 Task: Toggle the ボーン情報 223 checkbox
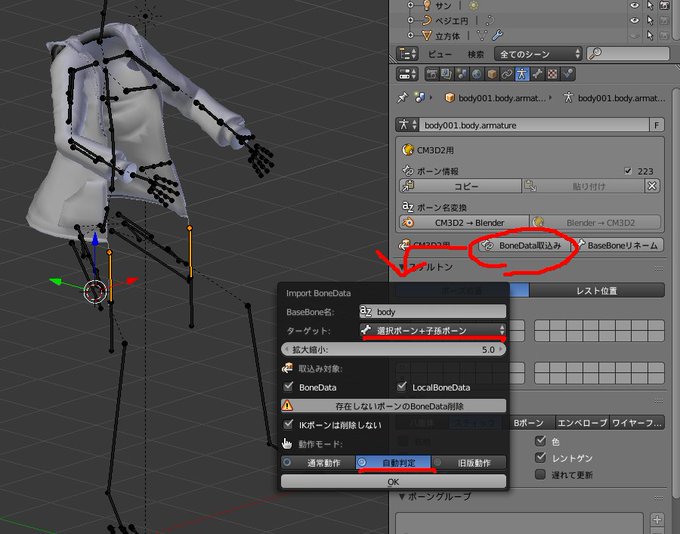(x=628, y=170)
